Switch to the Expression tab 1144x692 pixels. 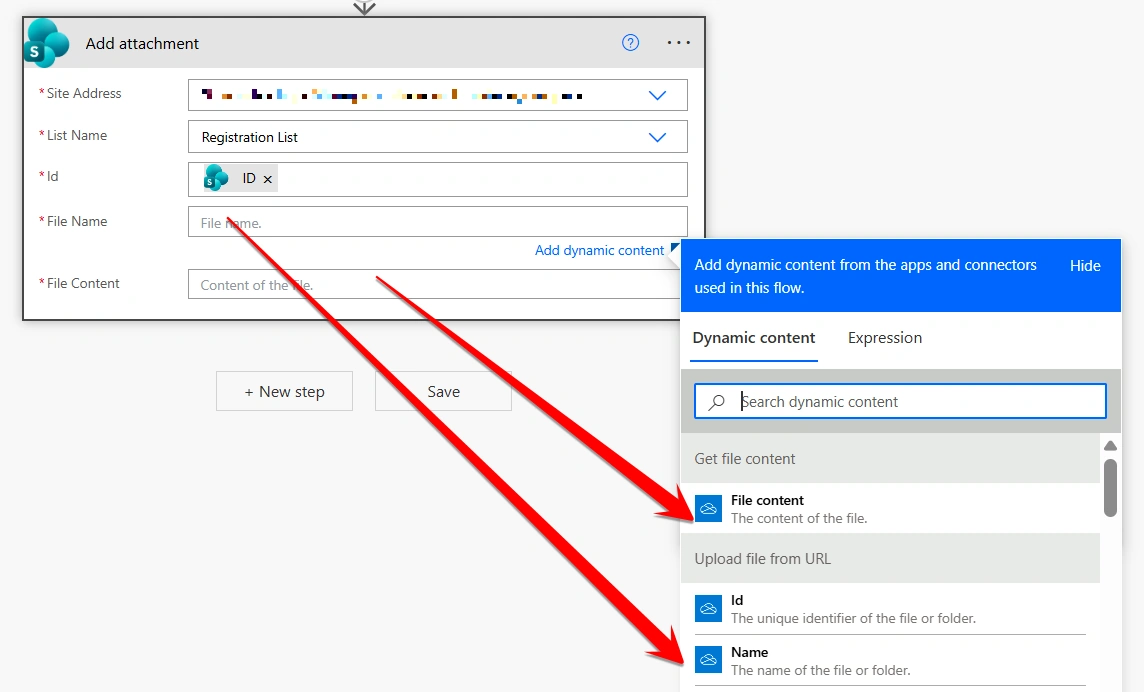[885, 338]
